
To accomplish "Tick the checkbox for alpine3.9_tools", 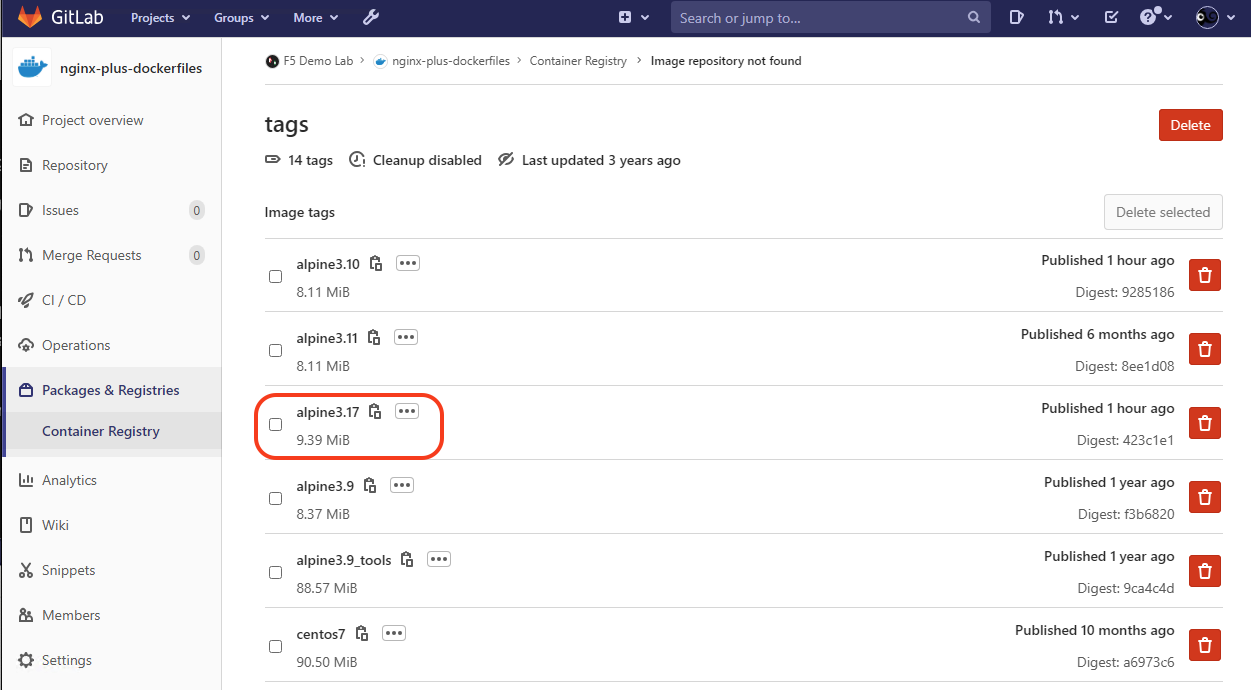I will (x=276, y=572).
